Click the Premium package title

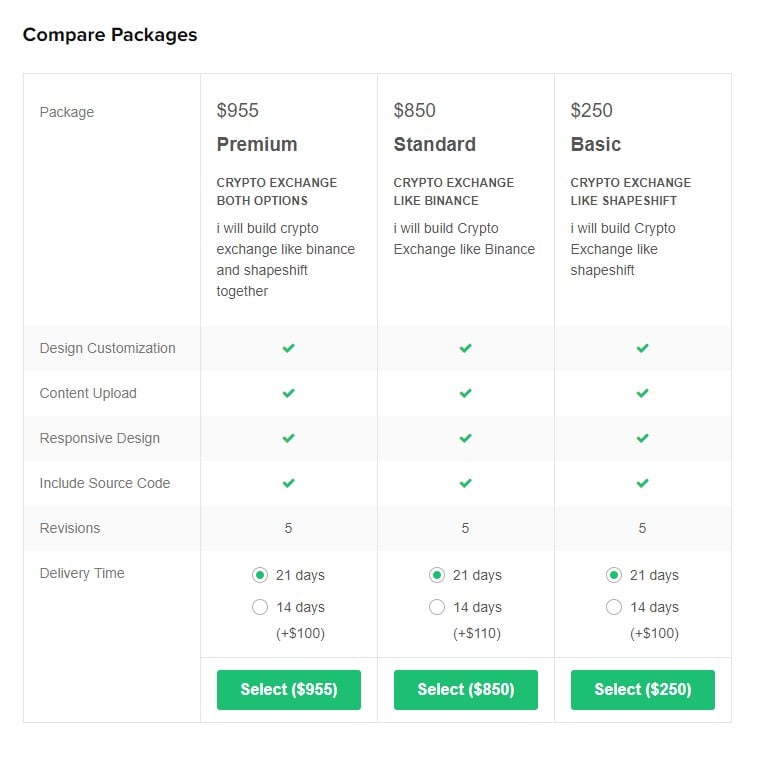point(257,144)
